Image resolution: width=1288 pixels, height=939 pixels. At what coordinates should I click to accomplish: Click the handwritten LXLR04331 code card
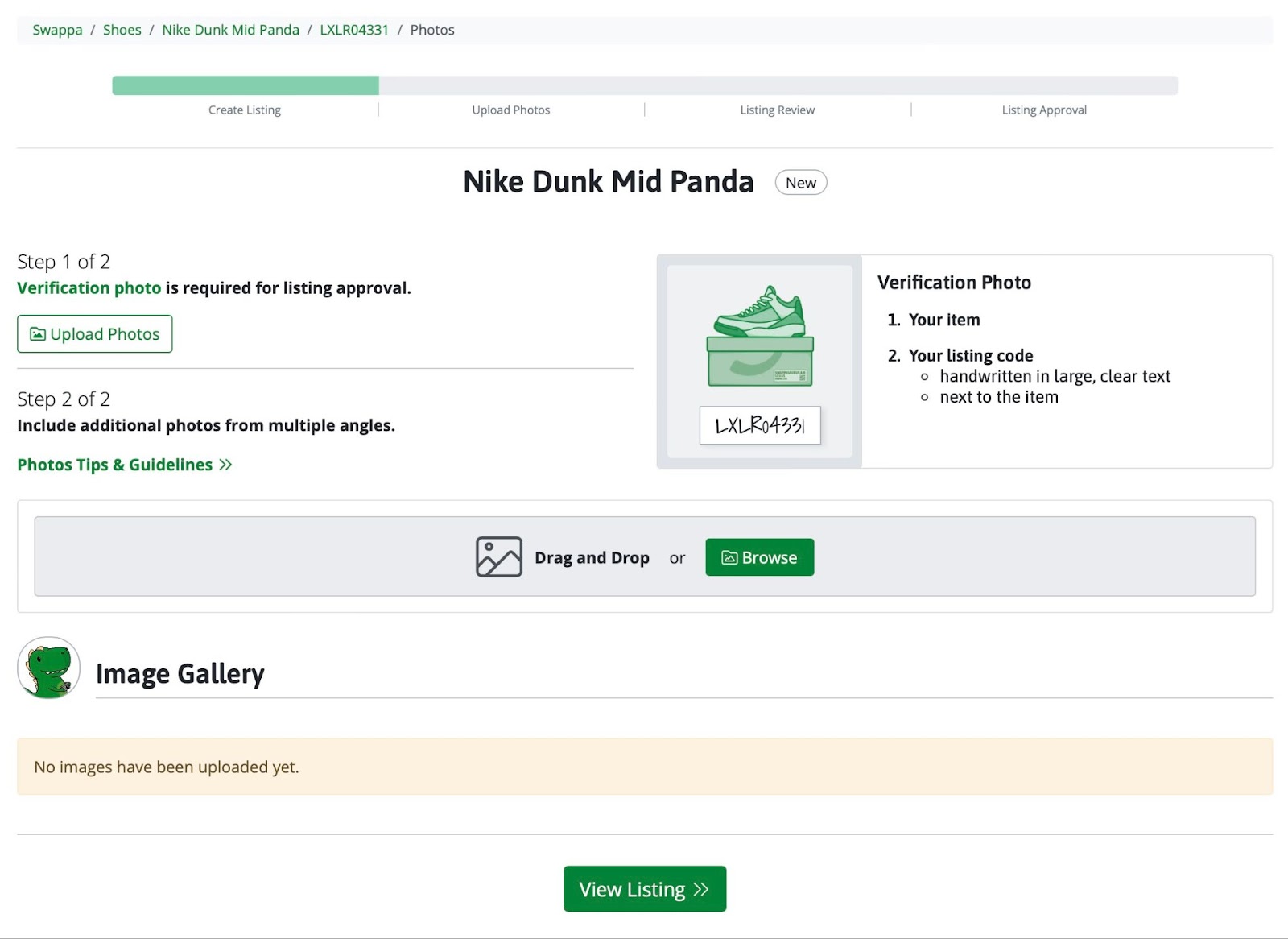coord(760,425)
